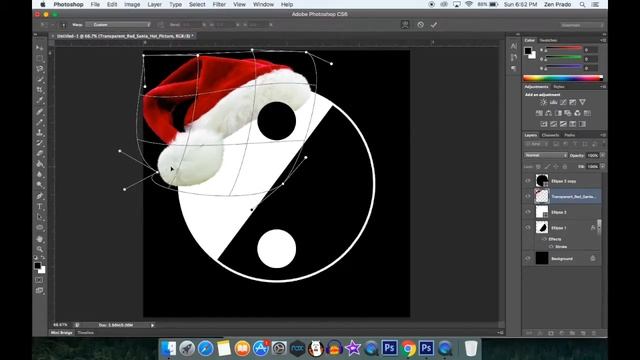Toggle lock all for the layer

coord(565,167)
